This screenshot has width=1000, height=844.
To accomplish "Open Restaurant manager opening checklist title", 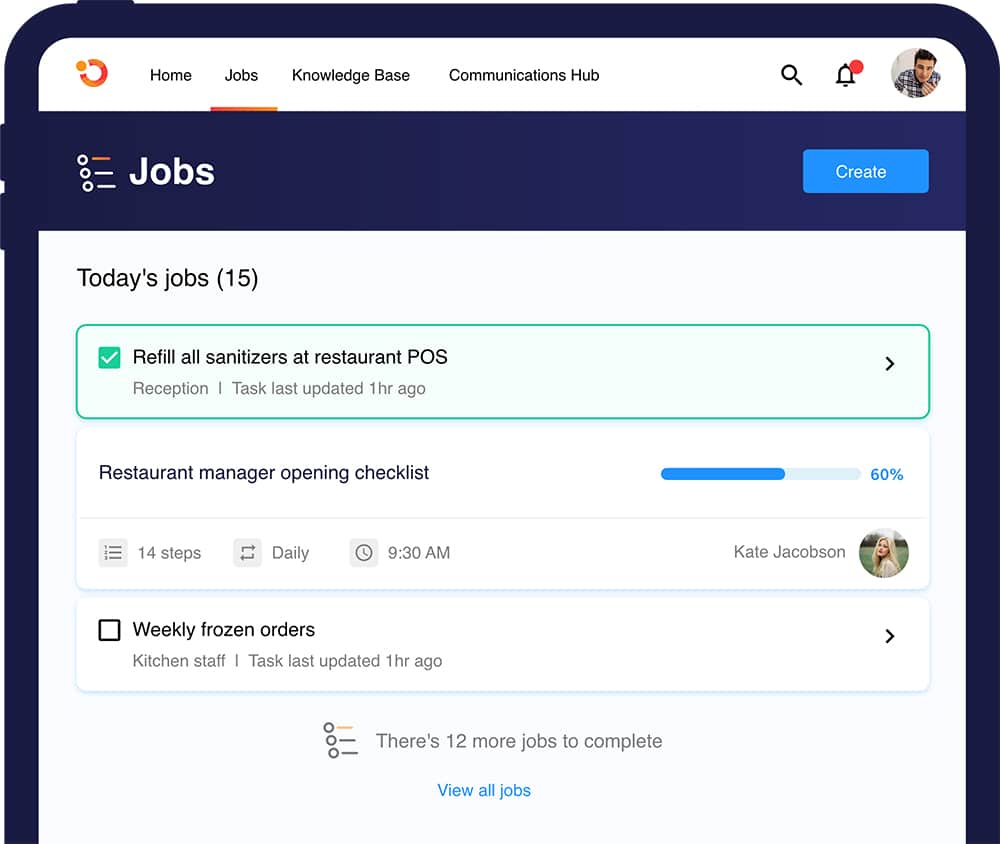I will point(264,473).
